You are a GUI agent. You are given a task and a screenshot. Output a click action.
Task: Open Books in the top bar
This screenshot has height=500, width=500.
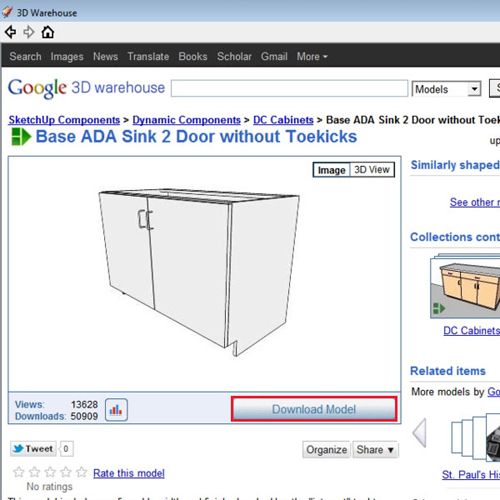(193, 56)
